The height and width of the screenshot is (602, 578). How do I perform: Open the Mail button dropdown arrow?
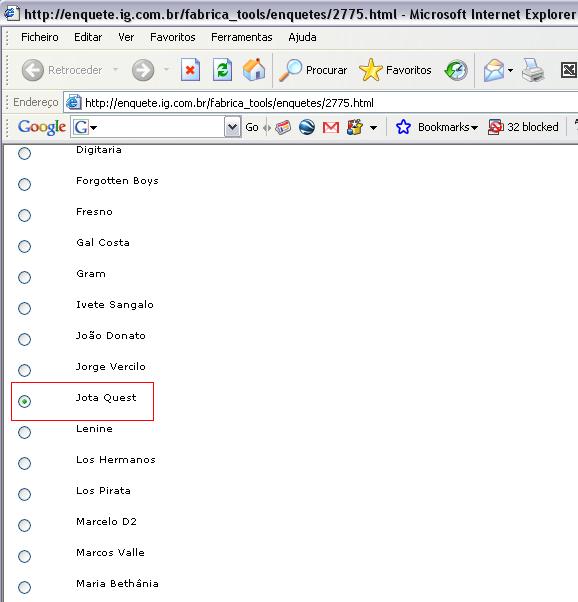point(510,70)
